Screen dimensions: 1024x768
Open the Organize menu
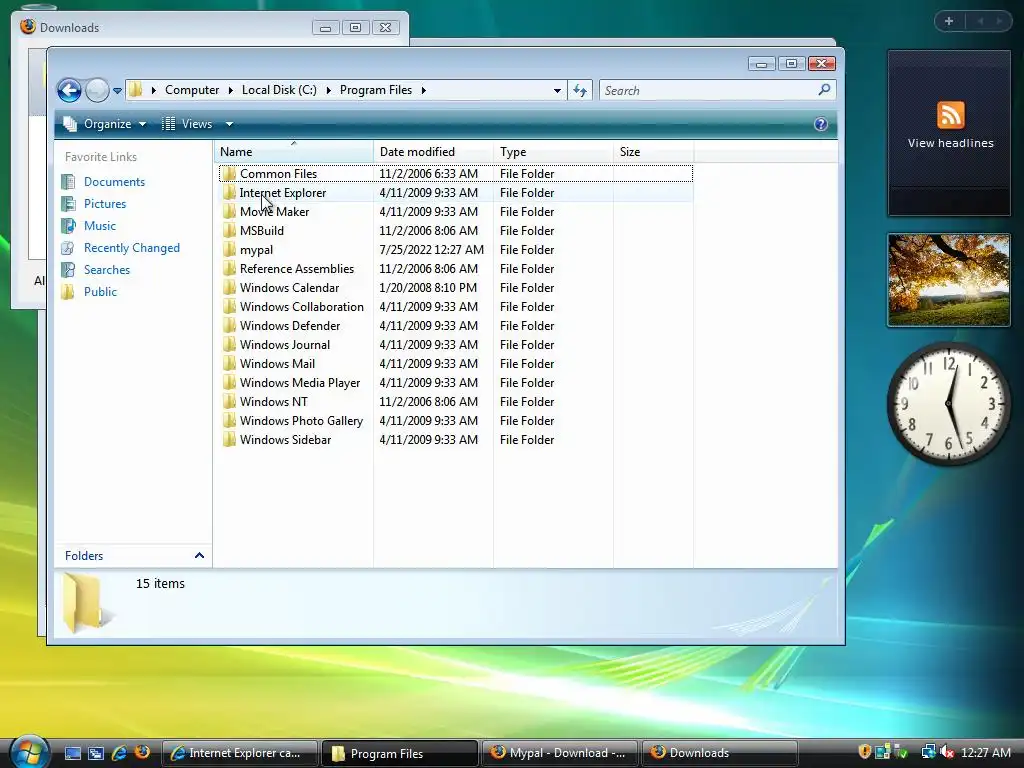coord(104,124)
